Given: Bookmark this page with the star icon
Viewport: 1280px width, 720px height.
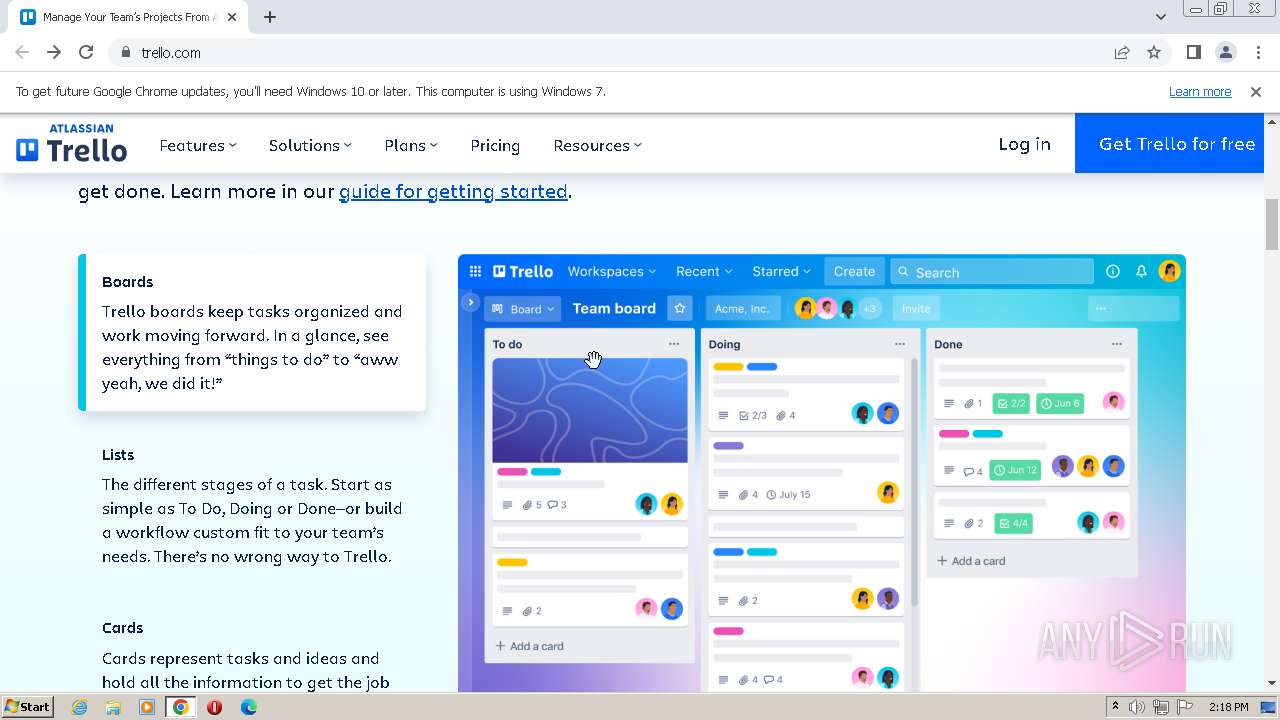Looking at the screenshot, I should pyautogui.click(x=1154, y=52).
